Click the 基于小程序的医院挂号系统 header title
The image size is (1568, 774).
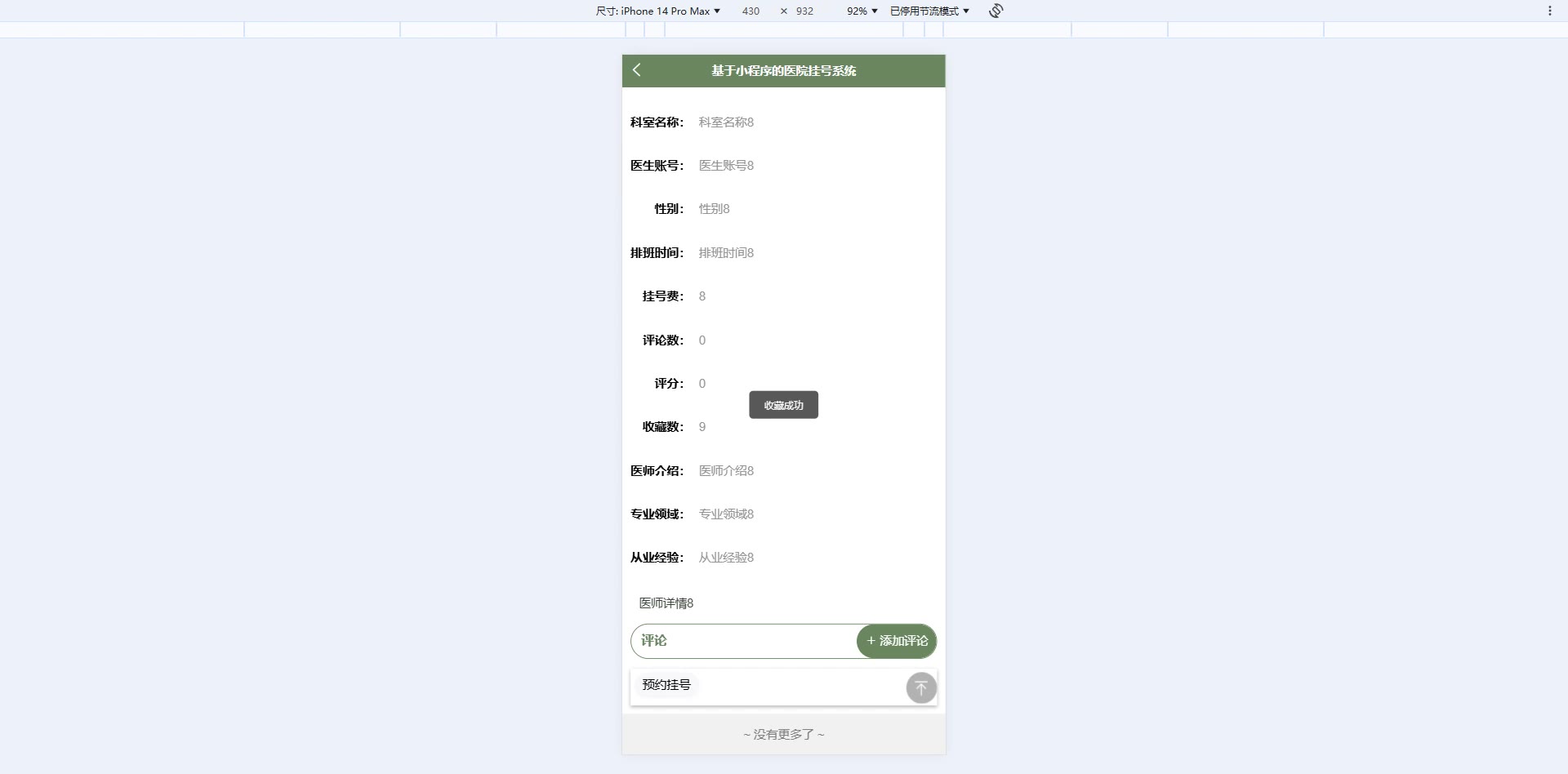point(783,71)
